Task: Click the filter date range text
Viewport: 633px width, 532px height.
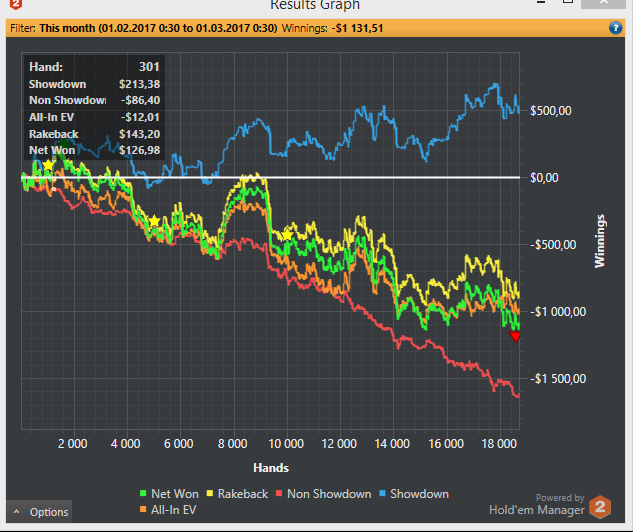Action: [x=158, y=28]
